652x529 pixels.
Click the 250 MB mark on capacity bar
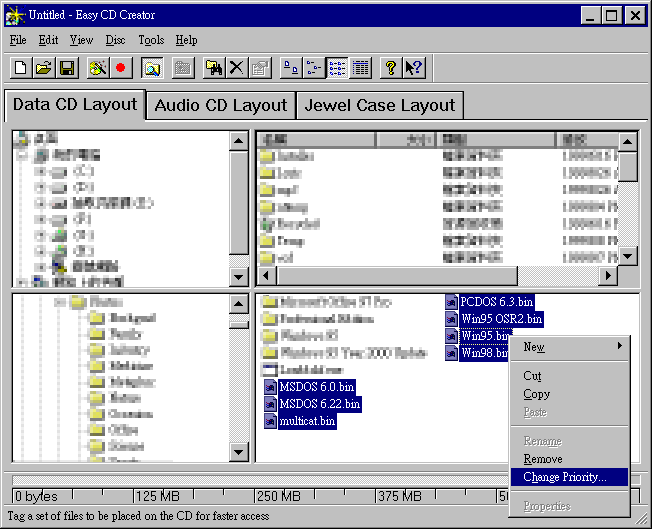279,496
